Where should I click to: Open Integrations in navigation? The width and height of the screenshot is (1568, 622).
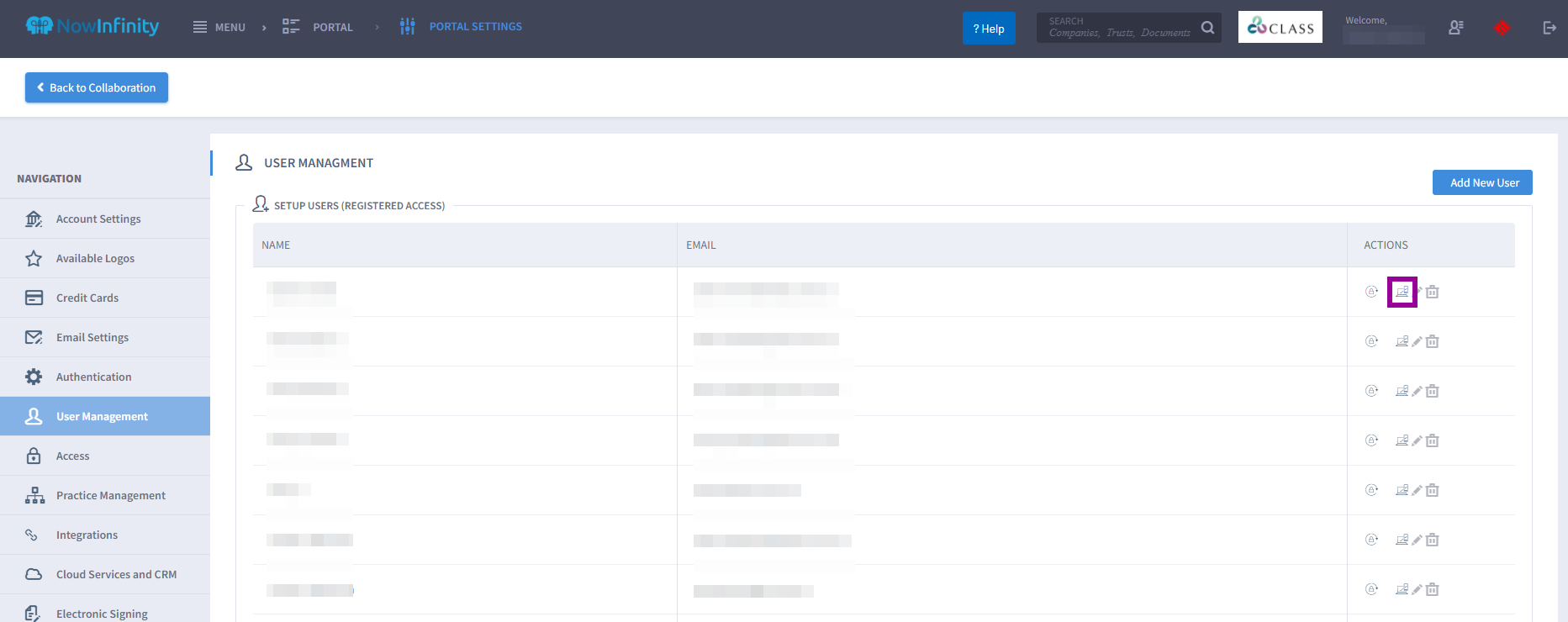coord(105,535)
